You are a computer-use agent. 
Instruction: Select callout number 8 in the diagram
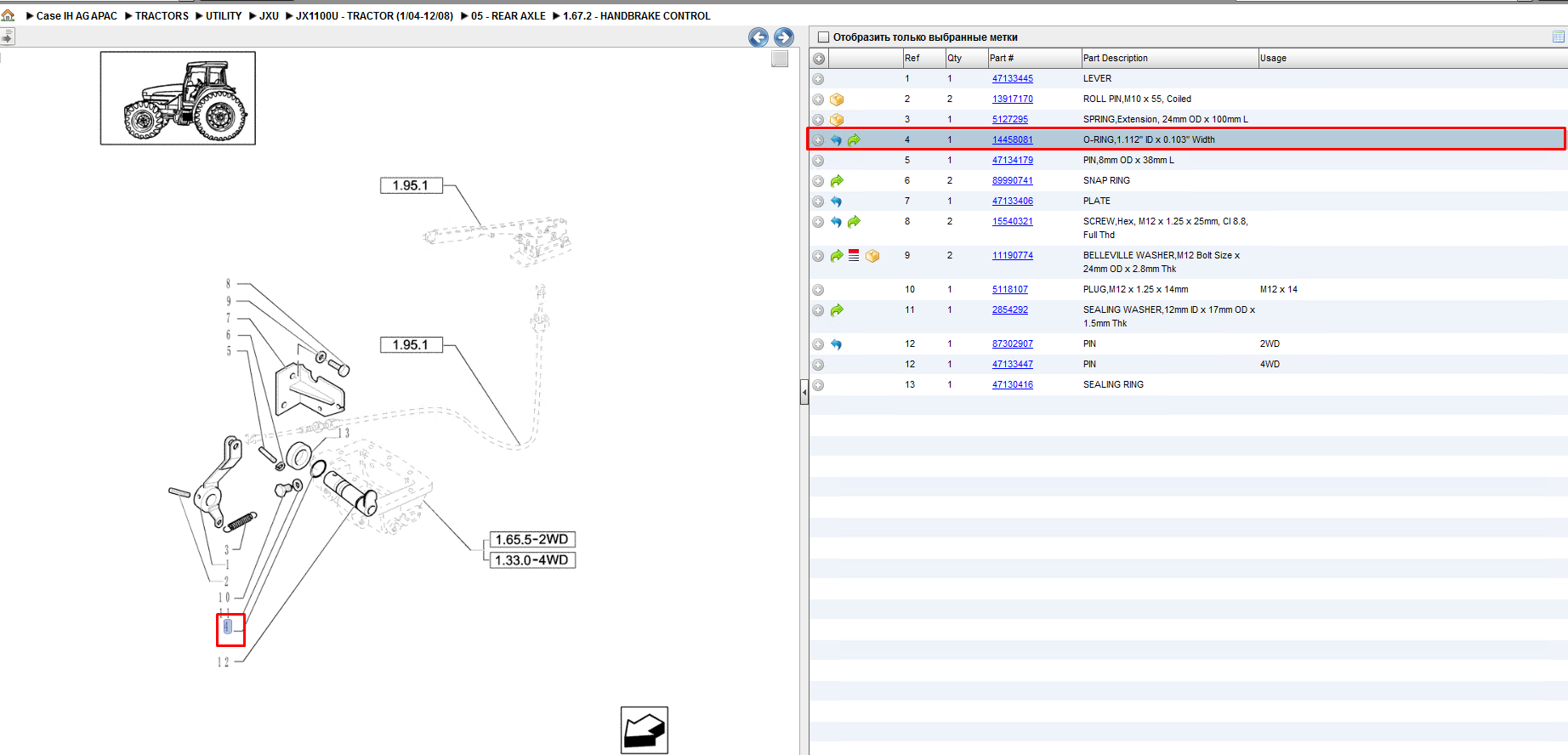tap(228, 283)
